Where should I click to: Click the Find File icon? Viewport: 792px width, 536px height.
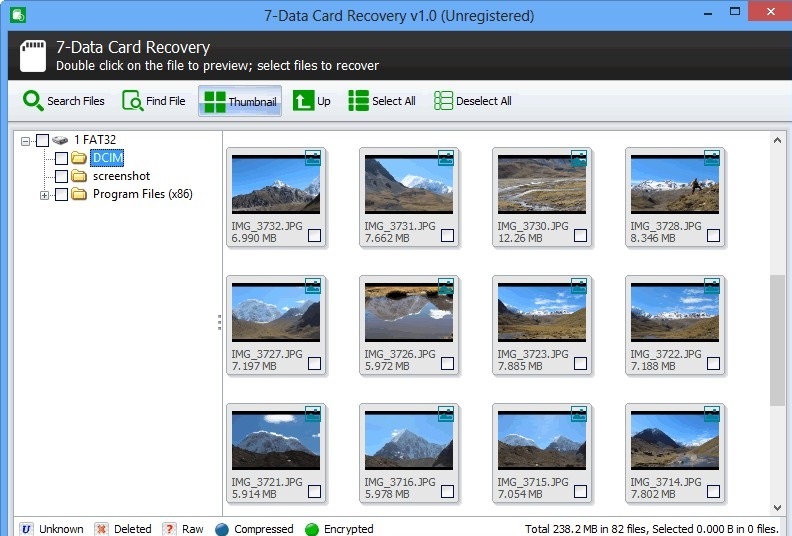tap(132, 101)
